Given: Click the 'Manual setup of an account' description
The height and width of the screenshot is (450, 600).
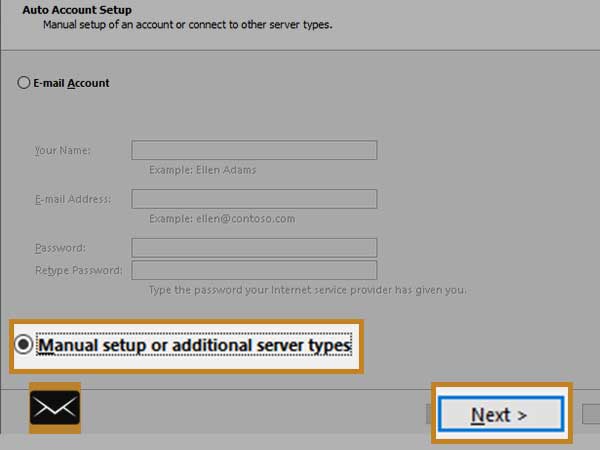Looking at the screenshot, I should pyautogui.click(x=188, y=25).
